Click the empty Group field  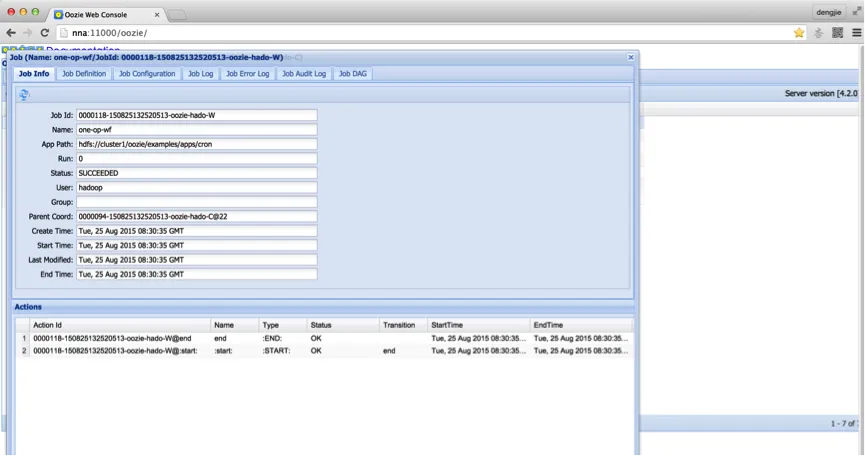(x=196, y=202)
